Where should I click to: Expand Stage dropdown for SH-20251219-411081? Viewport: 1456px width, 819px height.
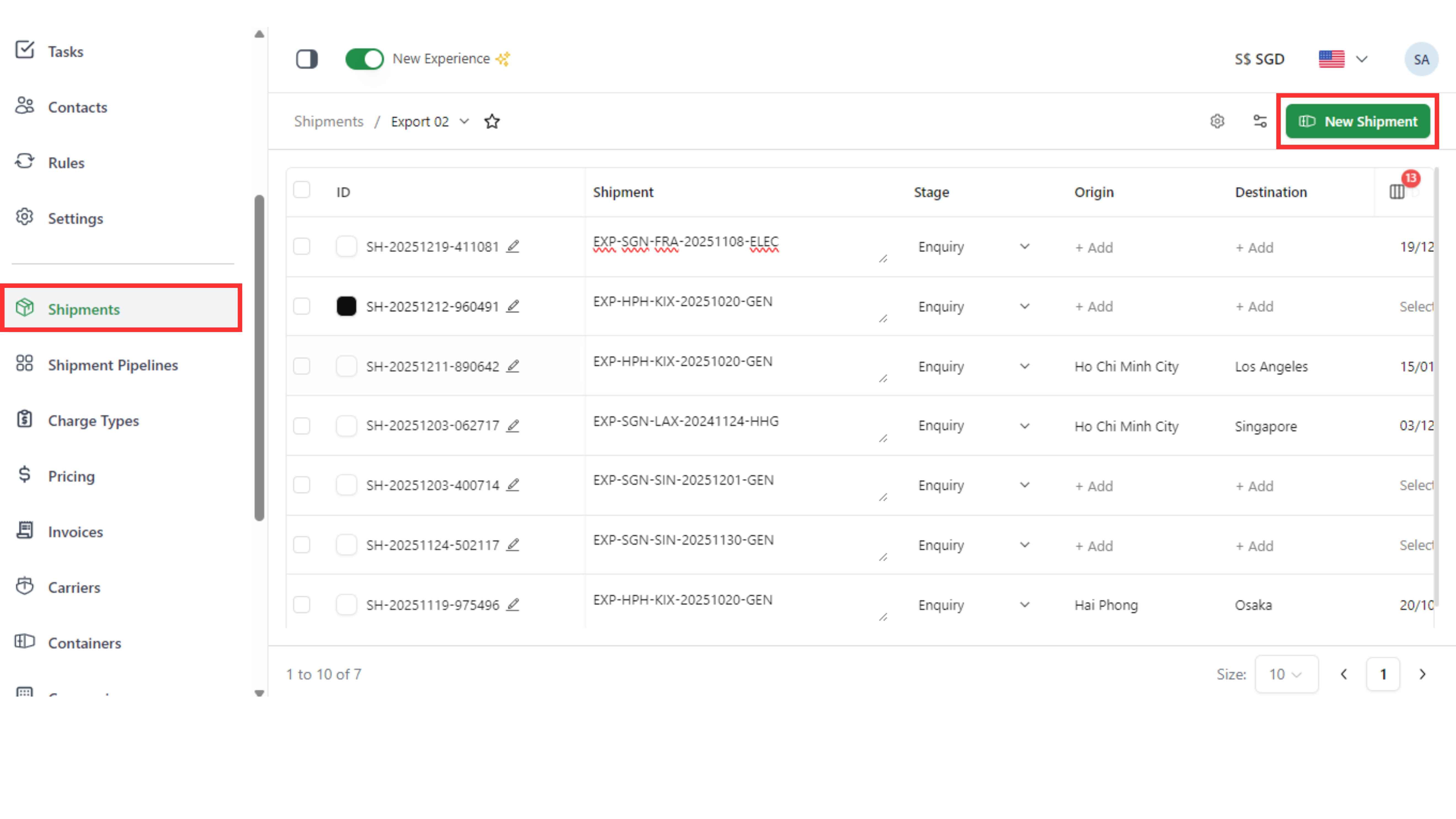click(1024, 247)
